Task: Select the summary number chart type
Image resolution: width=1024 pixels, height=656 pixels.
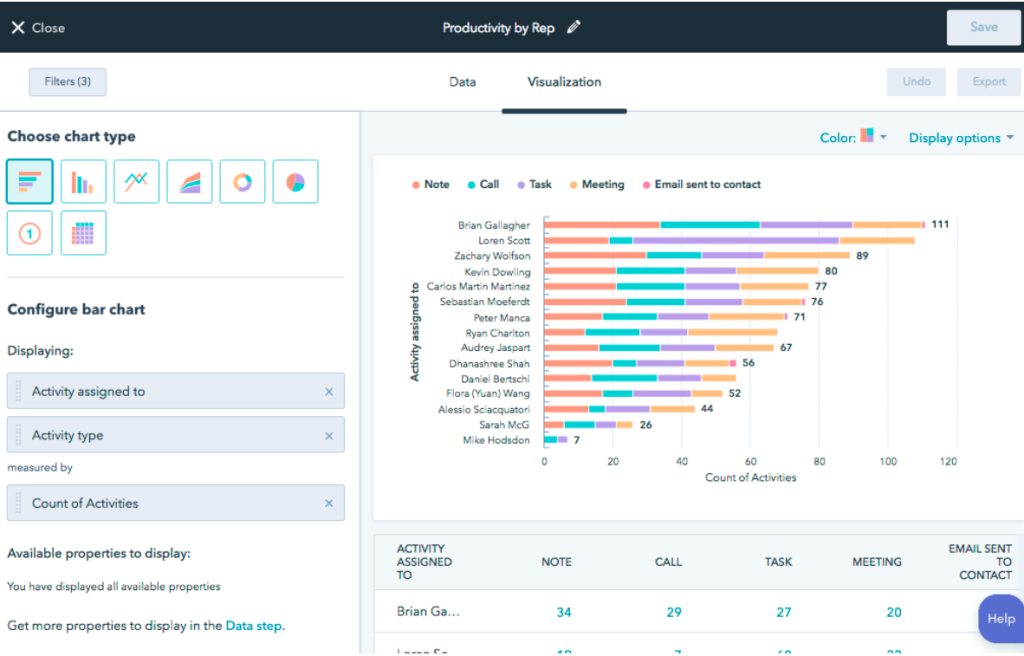Action: click(x=30, y=233)
